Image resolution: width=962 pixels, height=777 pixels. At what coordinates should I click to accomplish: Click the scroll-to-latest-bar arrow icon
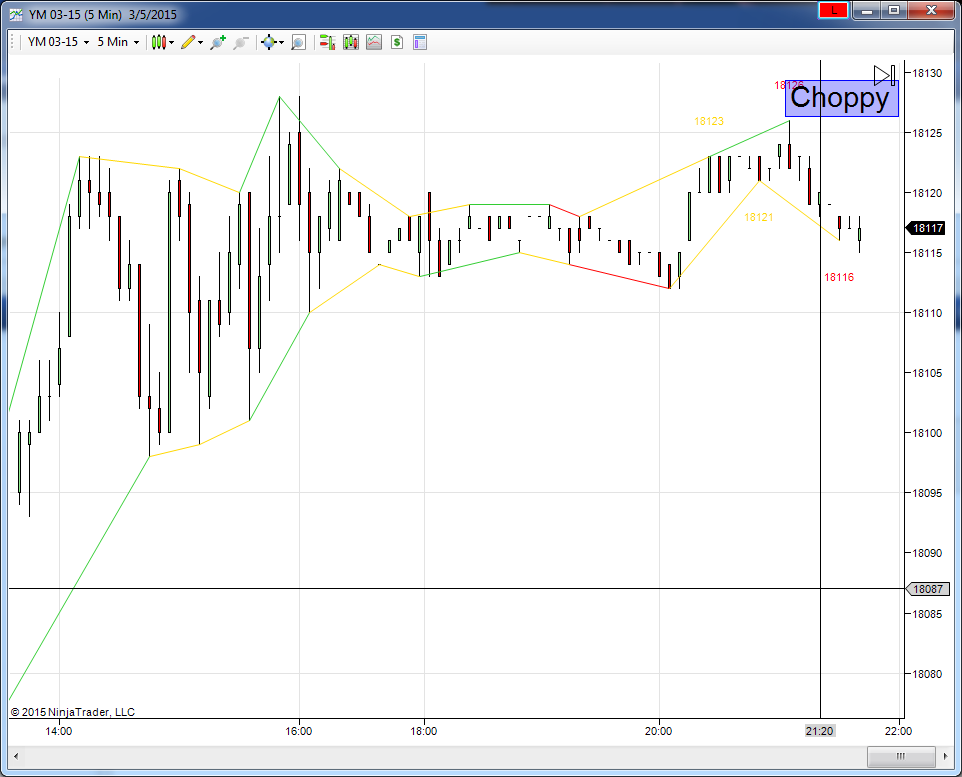coord(884,75)
